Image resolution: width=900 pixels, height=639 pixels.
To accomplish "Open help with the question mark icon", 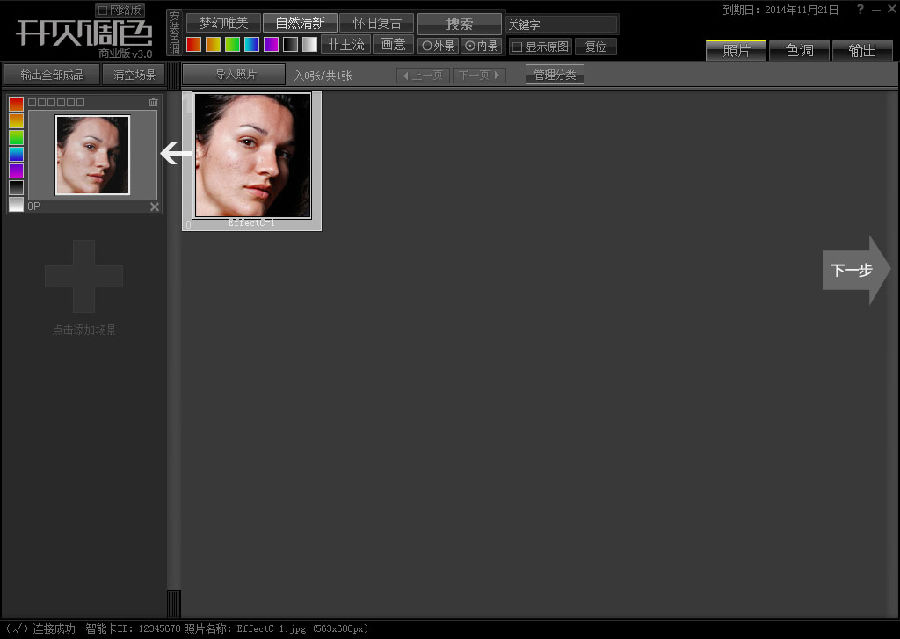I will 860,9.
